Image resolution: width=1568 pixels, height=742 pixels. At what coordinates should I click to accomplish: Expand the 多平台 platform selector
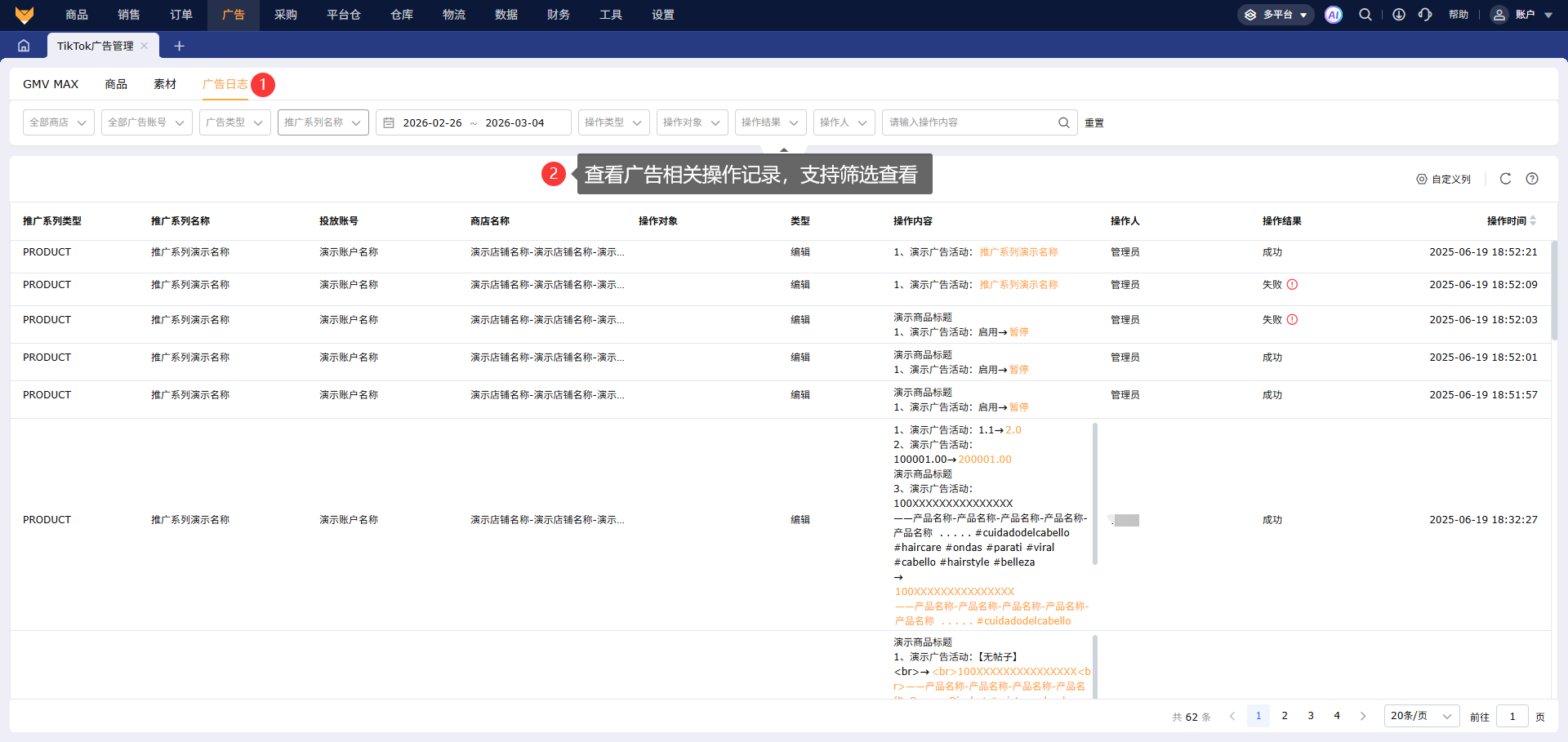[x=1276, y=15]
